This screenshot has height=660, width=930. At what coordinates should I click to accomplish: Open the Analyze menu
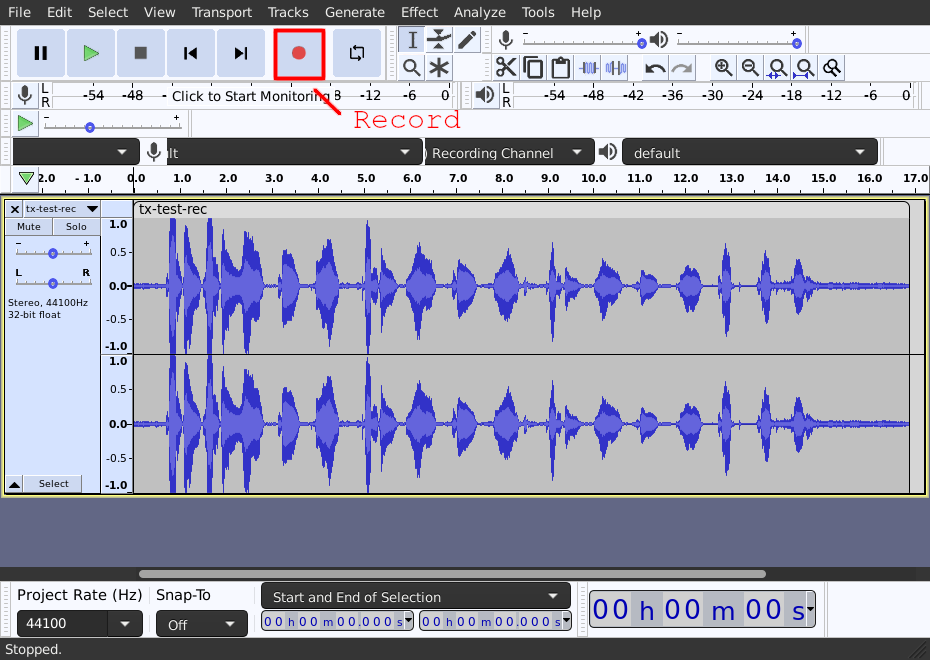pyautogui.click(x=480, y=12)
